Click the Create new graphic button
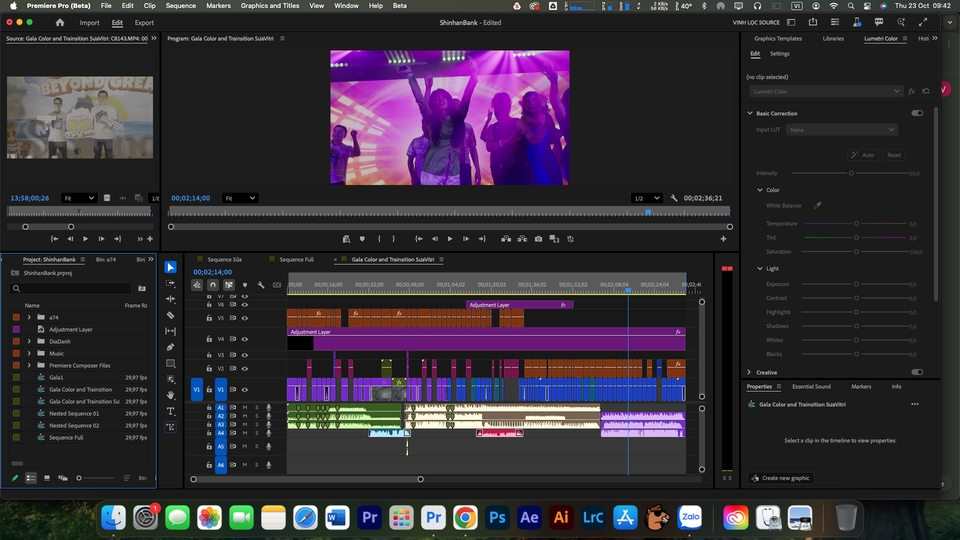960x540 pixels. pos(781,478)
